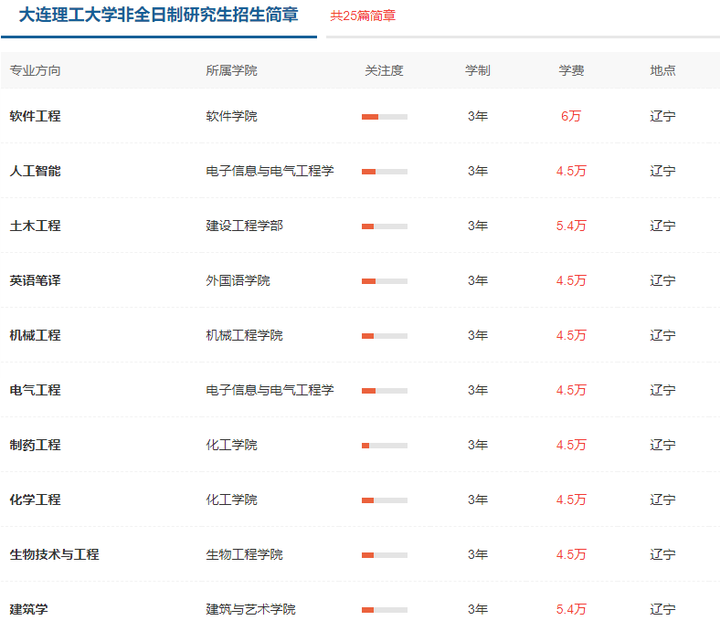Click 外国语学院 college cell
Viewport: 720px width, 631px height.
coord(238,281)
